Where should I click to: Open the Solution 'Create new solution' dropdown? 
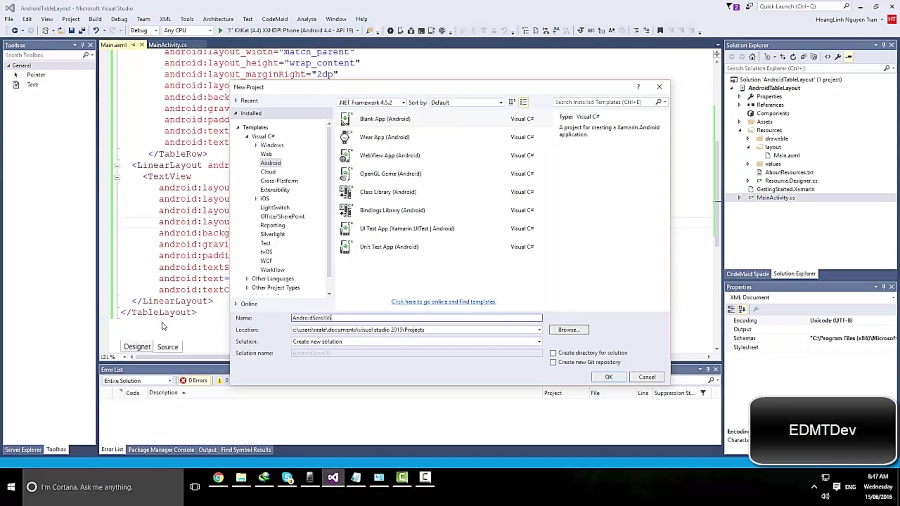click(539, 341)
